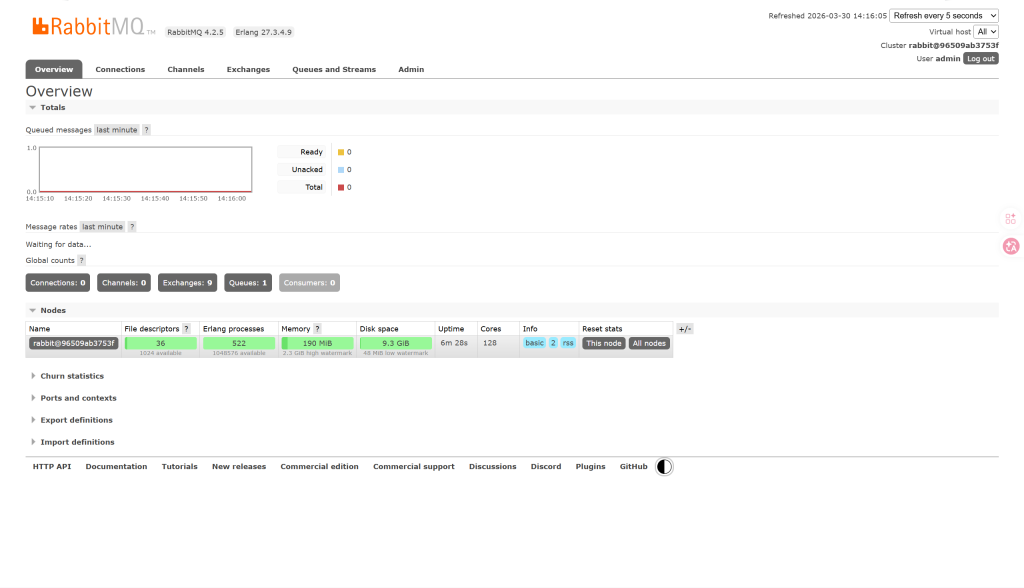
Task: Open the Global counts help icon
Action: (82, 260)
